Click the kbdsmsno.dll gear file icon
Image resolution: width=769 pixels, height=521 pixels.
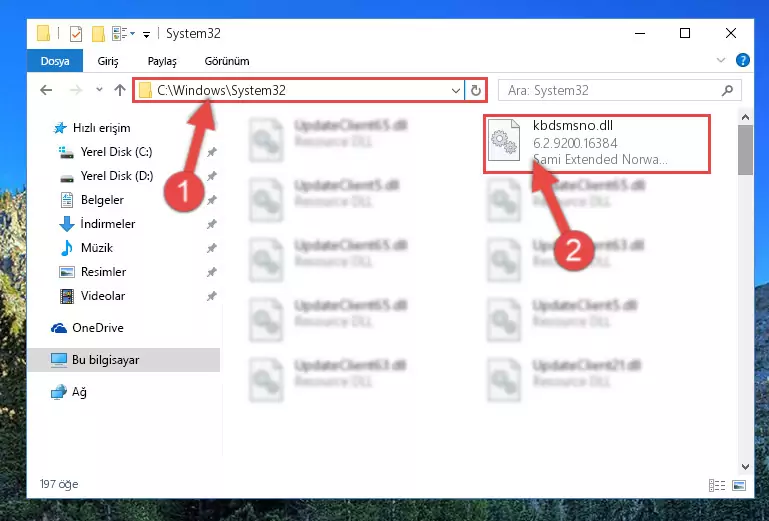pos(504,140)
